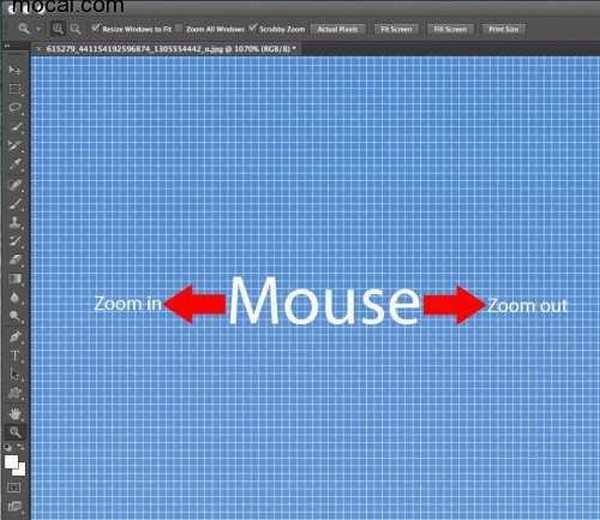Select the Zoom tool in toolbox

[15, 431]
